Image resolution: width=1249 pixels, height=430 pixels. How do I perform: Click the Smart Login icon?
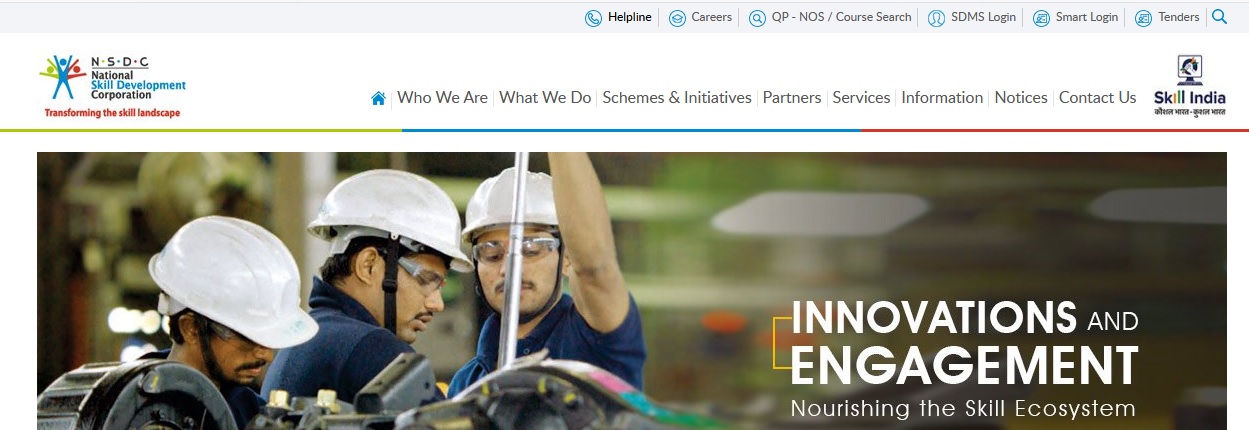[1041, 18]
